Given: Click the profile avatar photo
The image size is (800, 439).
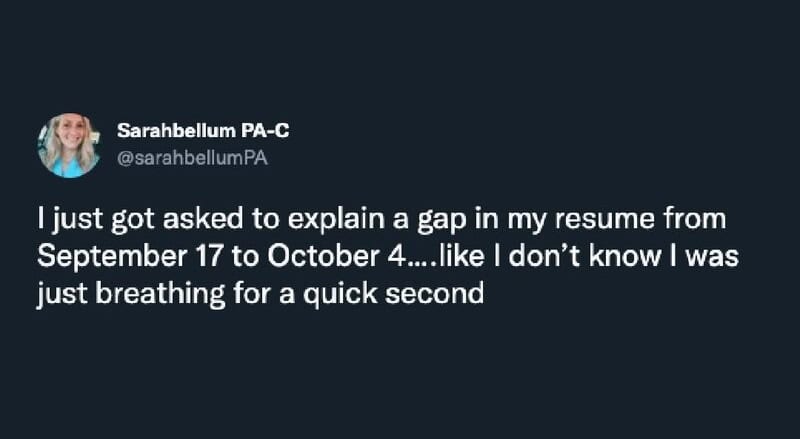Looking at the screenshot, I should (x=69, y=146).
